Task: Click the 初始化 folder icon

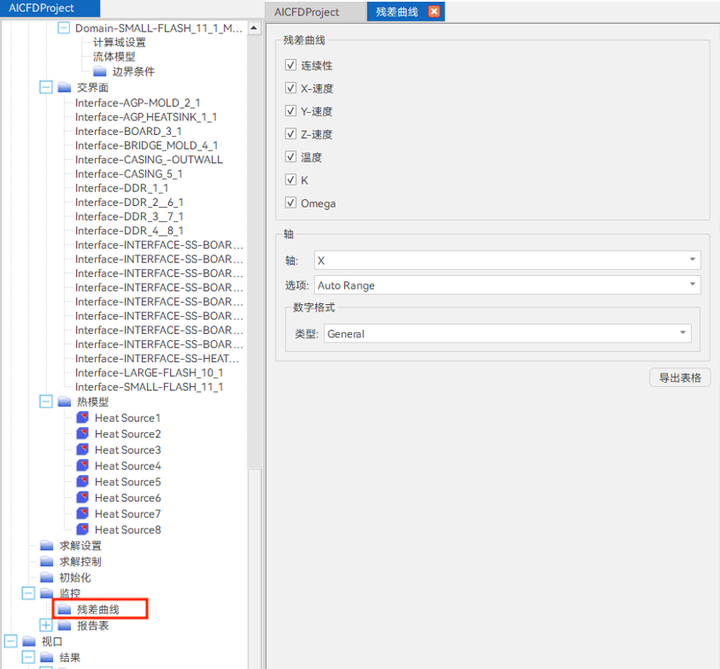Action: (x=47, y=577)
